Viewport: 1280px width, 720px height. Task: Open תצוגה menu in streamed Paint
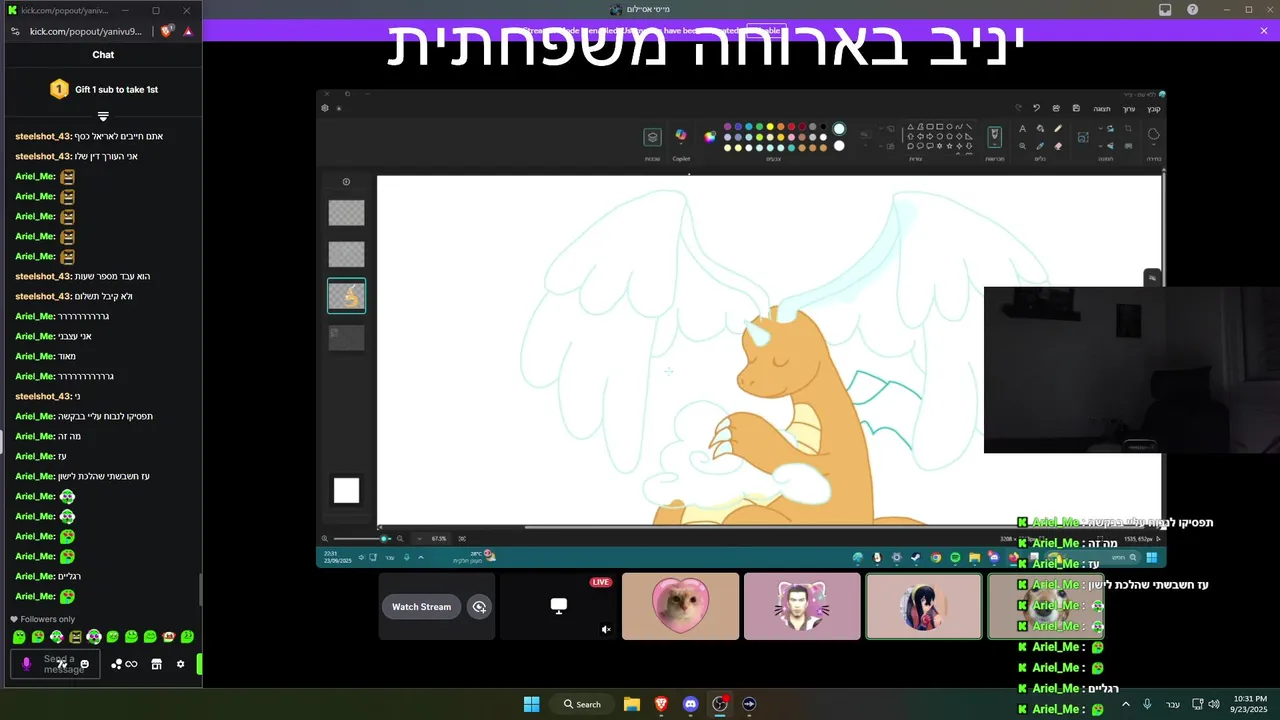[1102, 108]
